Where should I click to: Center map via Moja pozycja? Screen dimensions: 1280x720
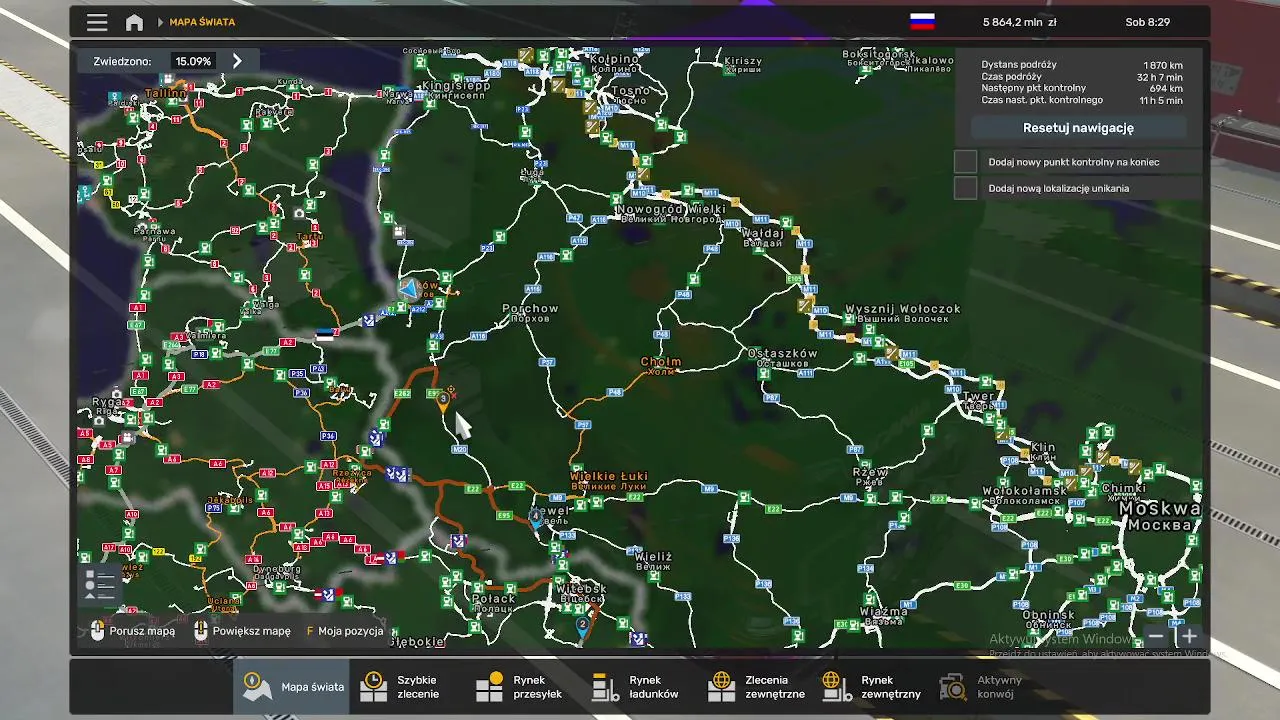click(344, 631)
